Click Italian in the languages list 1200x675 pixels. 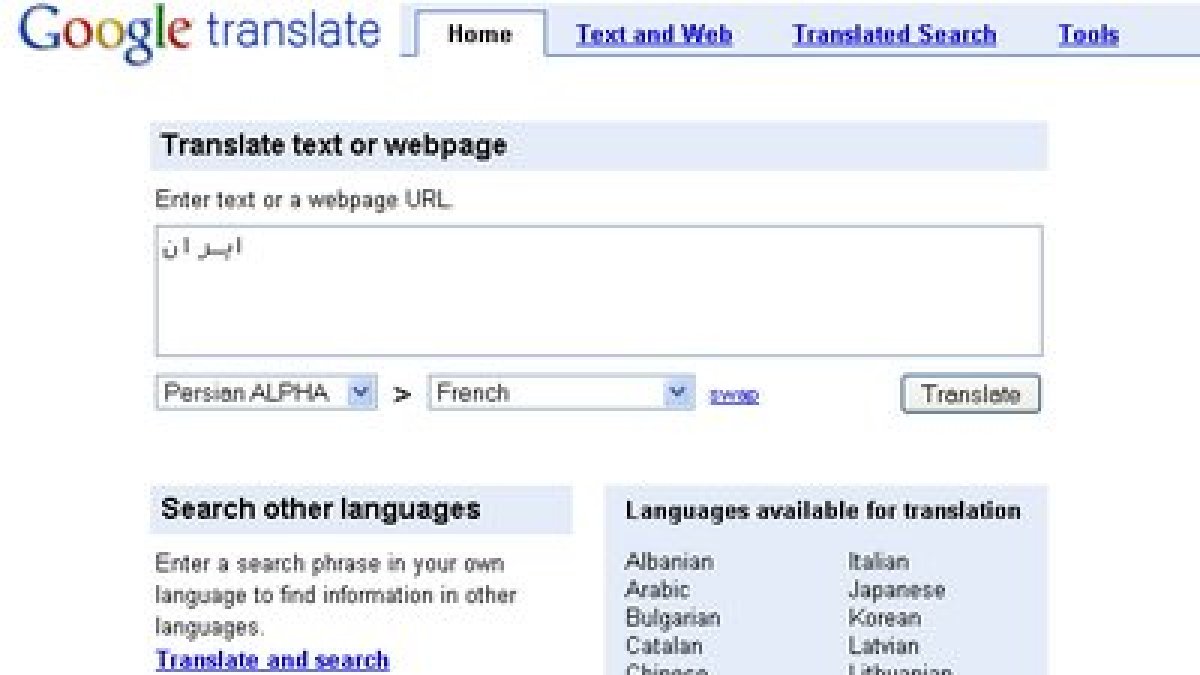[878, 562]
